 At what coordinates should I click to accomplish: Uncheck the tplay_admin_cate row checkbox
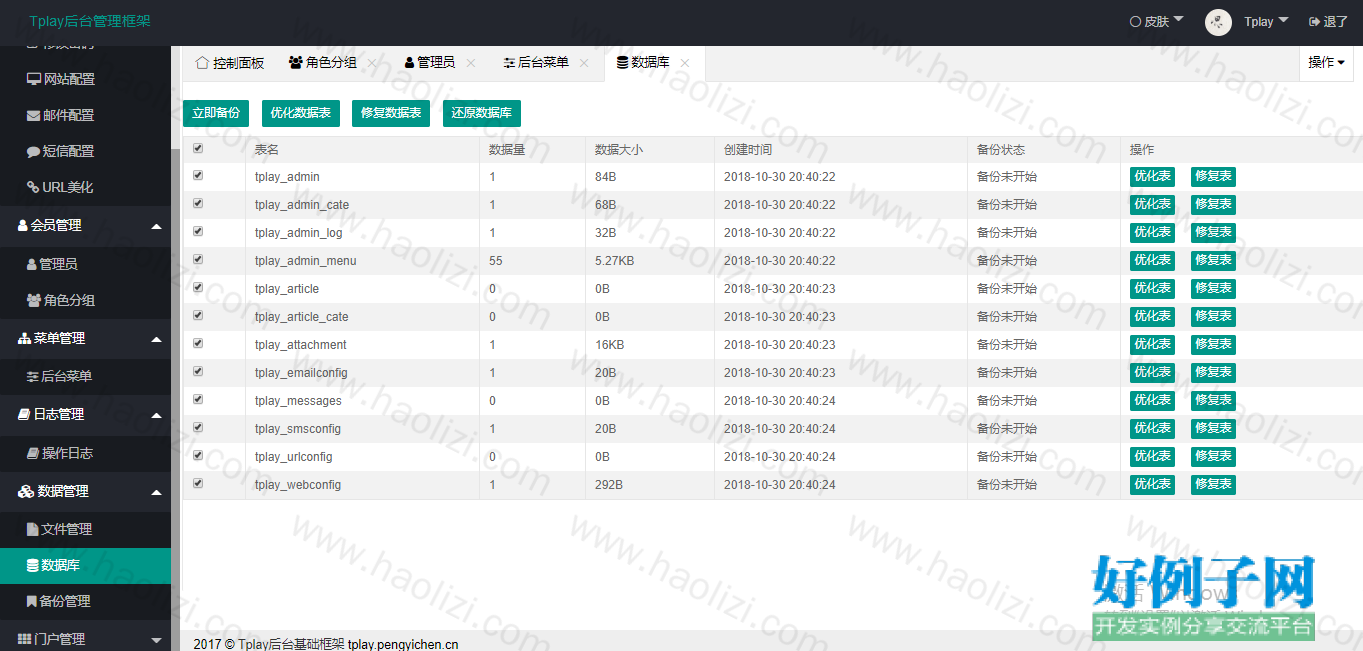(198, 203)
